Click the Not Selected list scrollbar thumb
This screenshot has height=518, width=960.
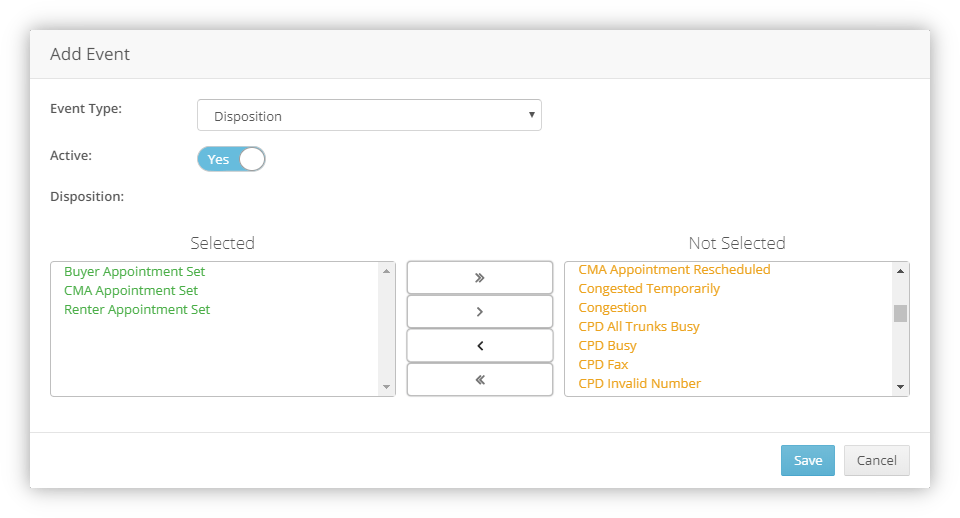[x=900, y=313]
